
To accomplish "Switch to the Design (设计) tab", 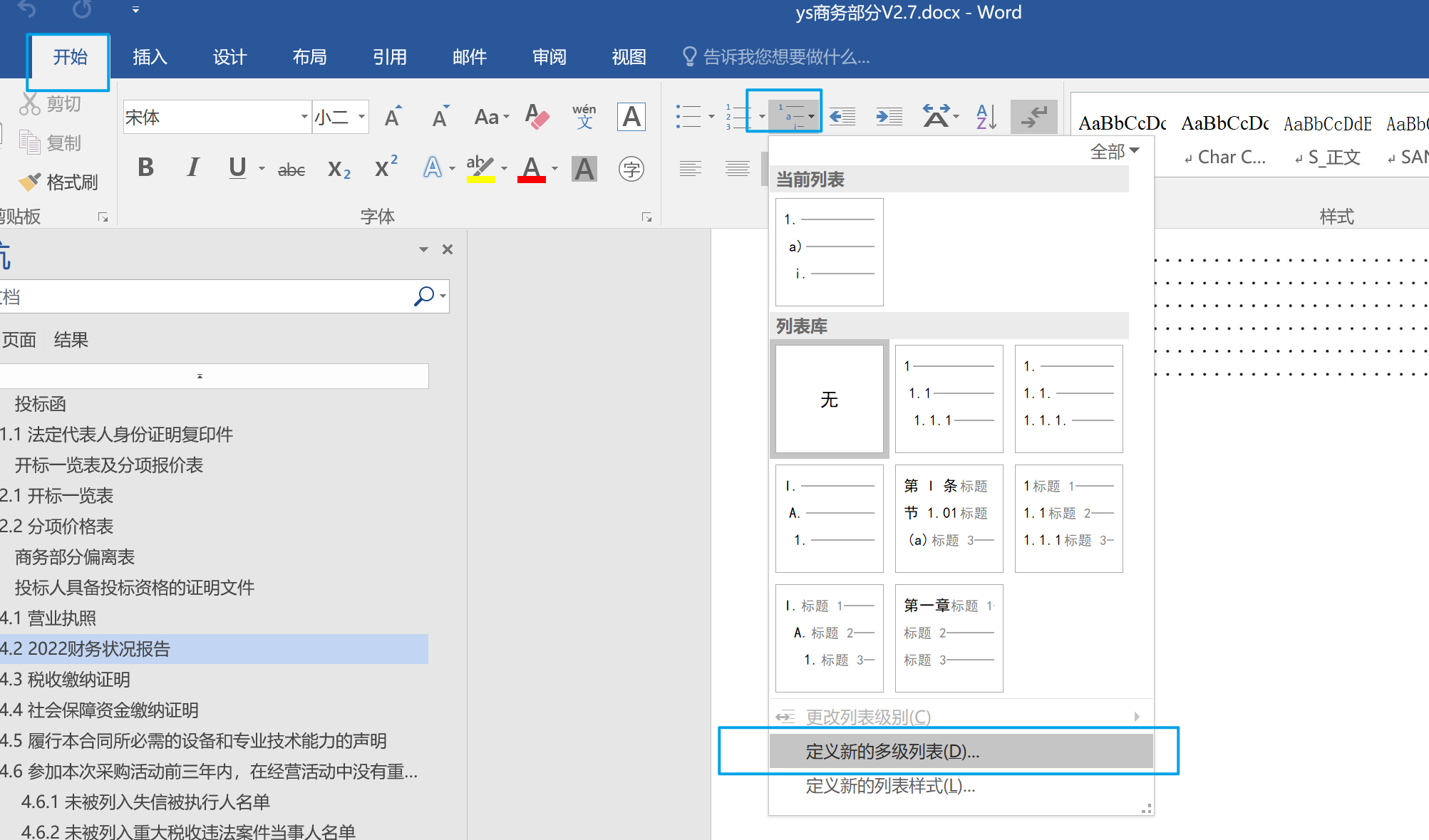I will tap(229, 57).
